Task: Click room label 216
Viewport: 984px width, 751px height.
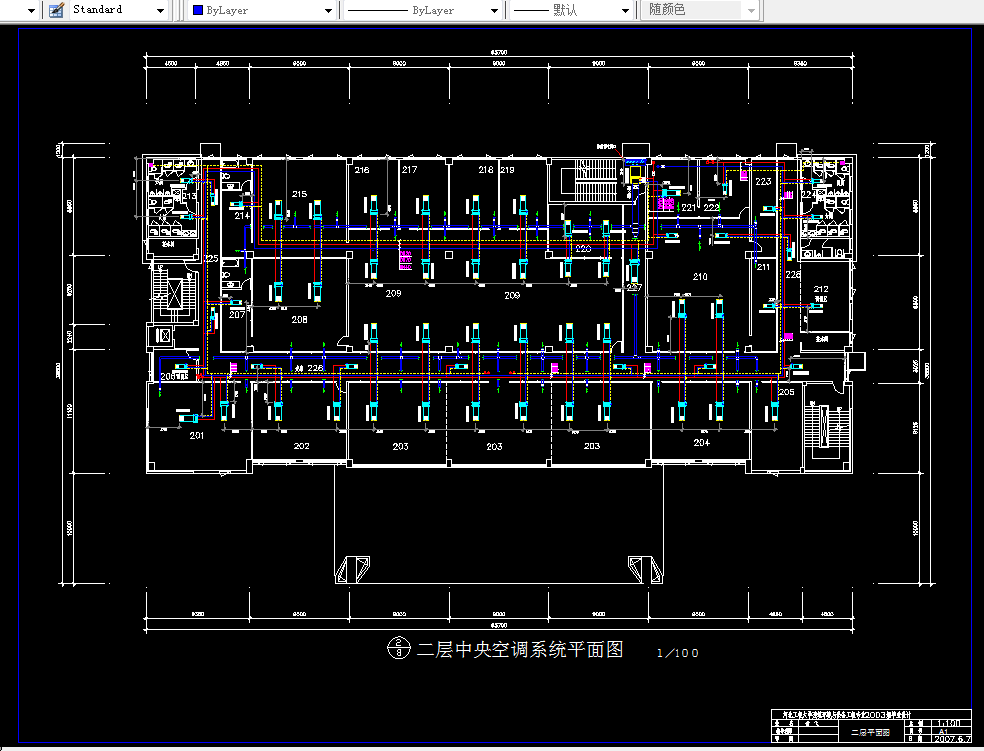Action: coord(362,170)
